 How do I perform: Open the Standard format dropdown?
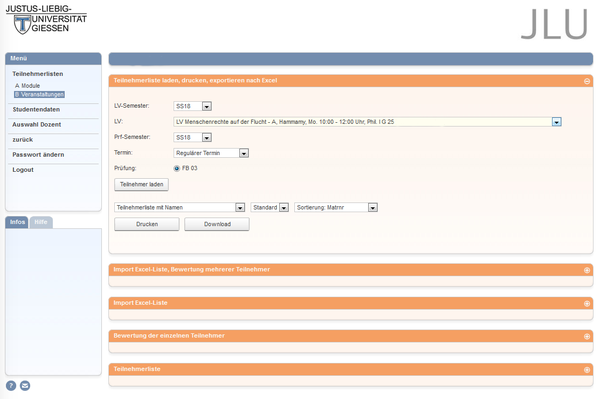point(269,207)
